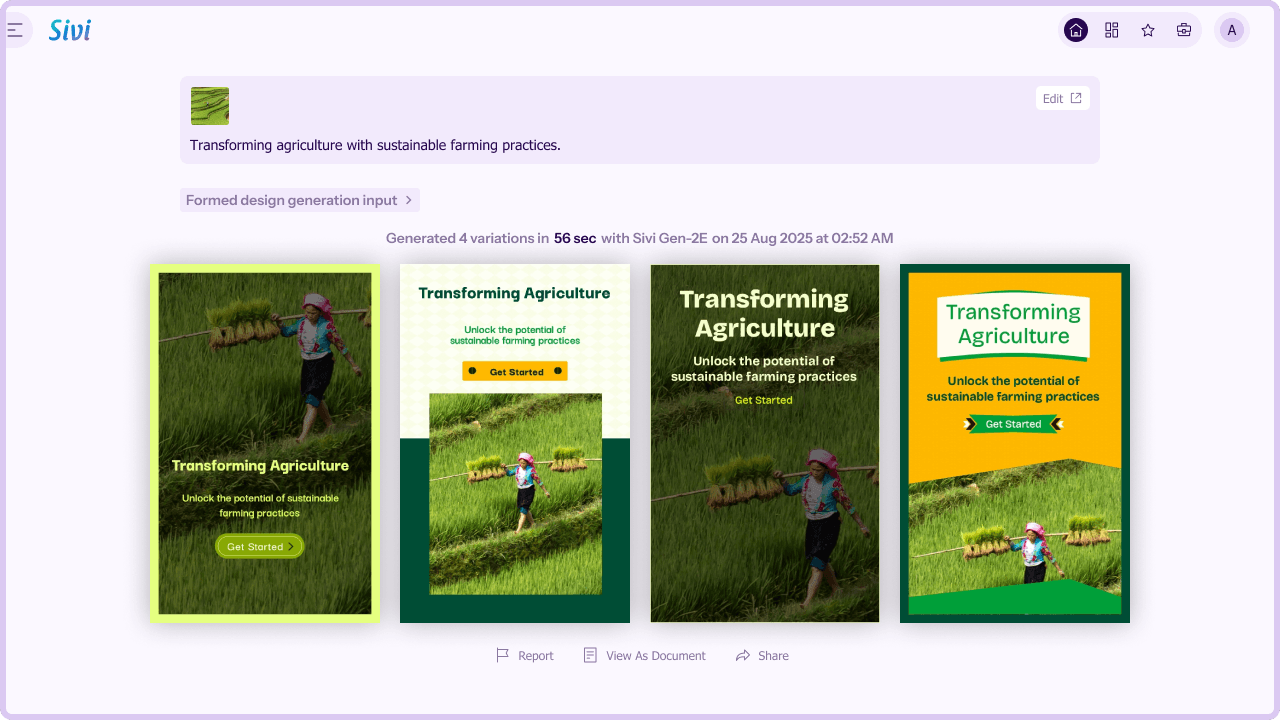This screenshot has width=1280, height=720.
Task: Open the grid templates icon
Action: (1112, 30)
